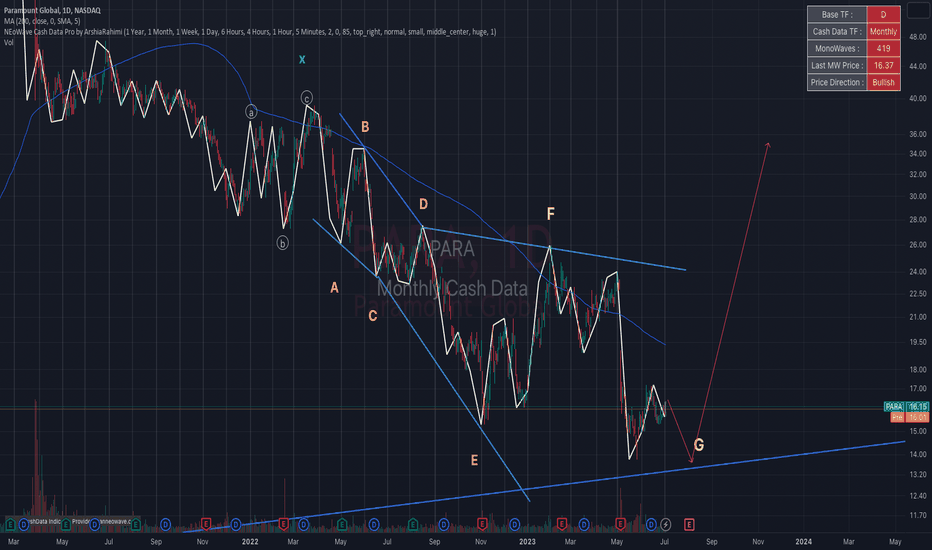Select the wave label 'F'
Viewport: 932px width, 550px height.
pyautogui.click(x=550, y=214)
